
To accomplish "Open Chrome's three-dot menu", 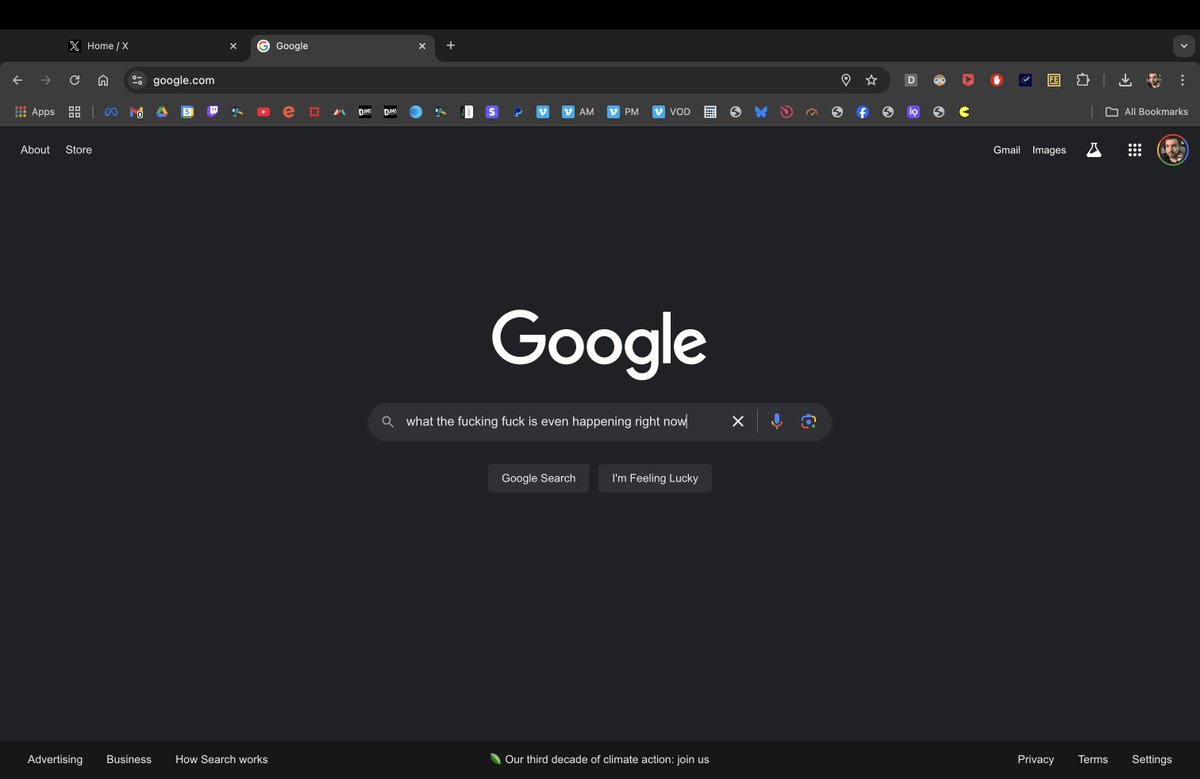I will 1182,80.
